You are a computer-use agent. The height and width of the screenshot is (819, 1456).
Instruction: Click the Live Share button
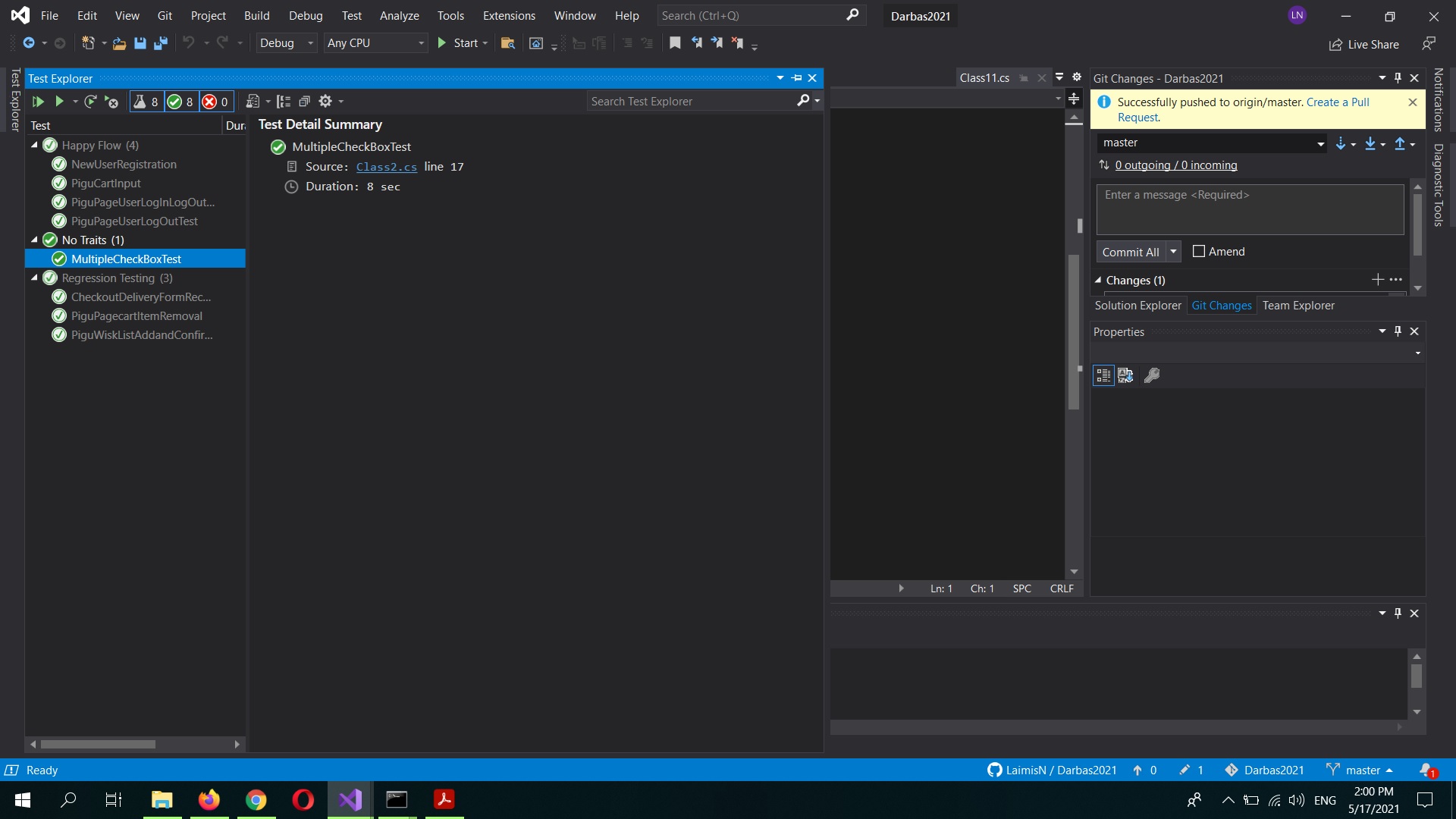(1364, 45)
